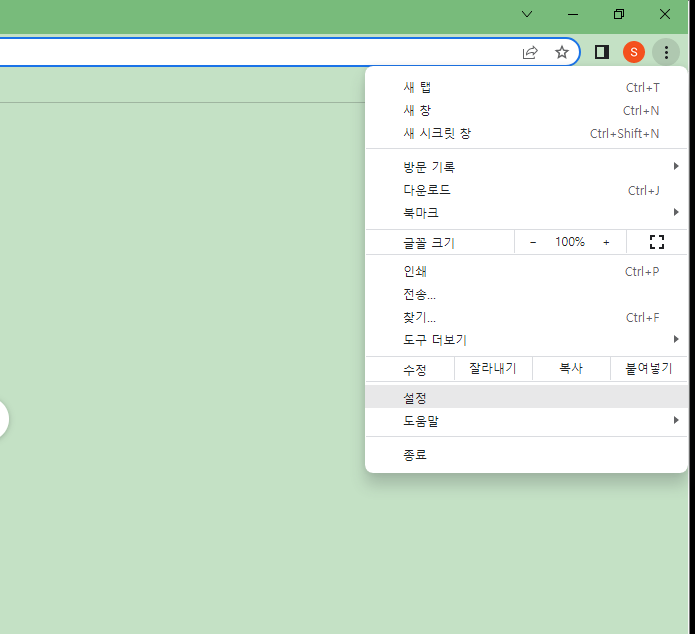
Task: Open a new tab (새 탭)
Action: [526, 87]
